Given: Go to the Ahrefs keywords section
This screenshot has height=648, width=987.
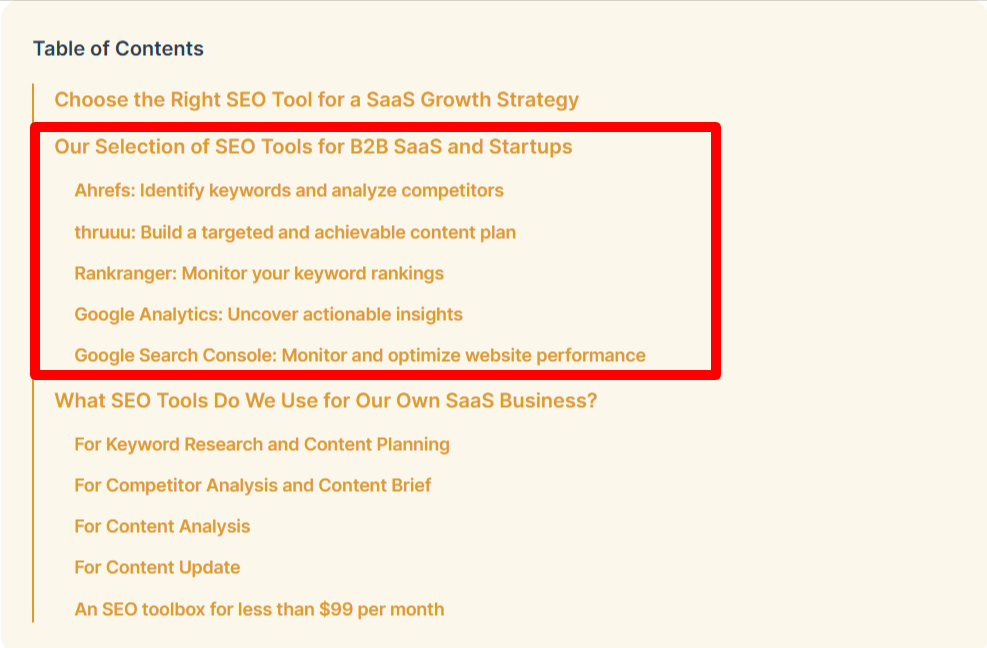Looking at the screenshot, I should (289, 190).
